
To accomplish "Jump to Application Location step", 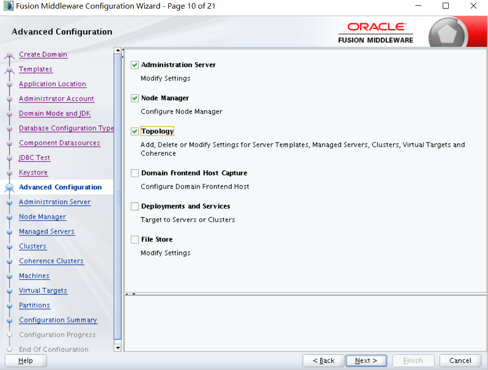I will coord(52,84).
